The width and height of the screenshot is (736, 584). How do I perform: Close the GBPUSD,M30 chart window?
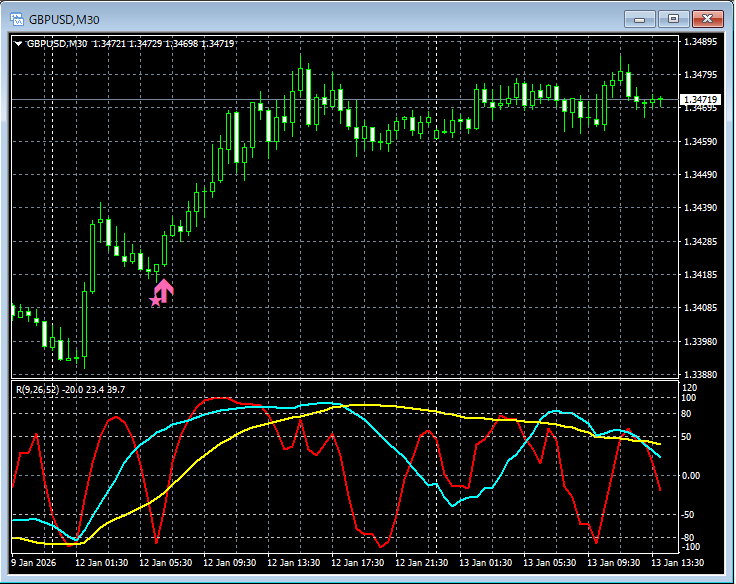(708, 18)
